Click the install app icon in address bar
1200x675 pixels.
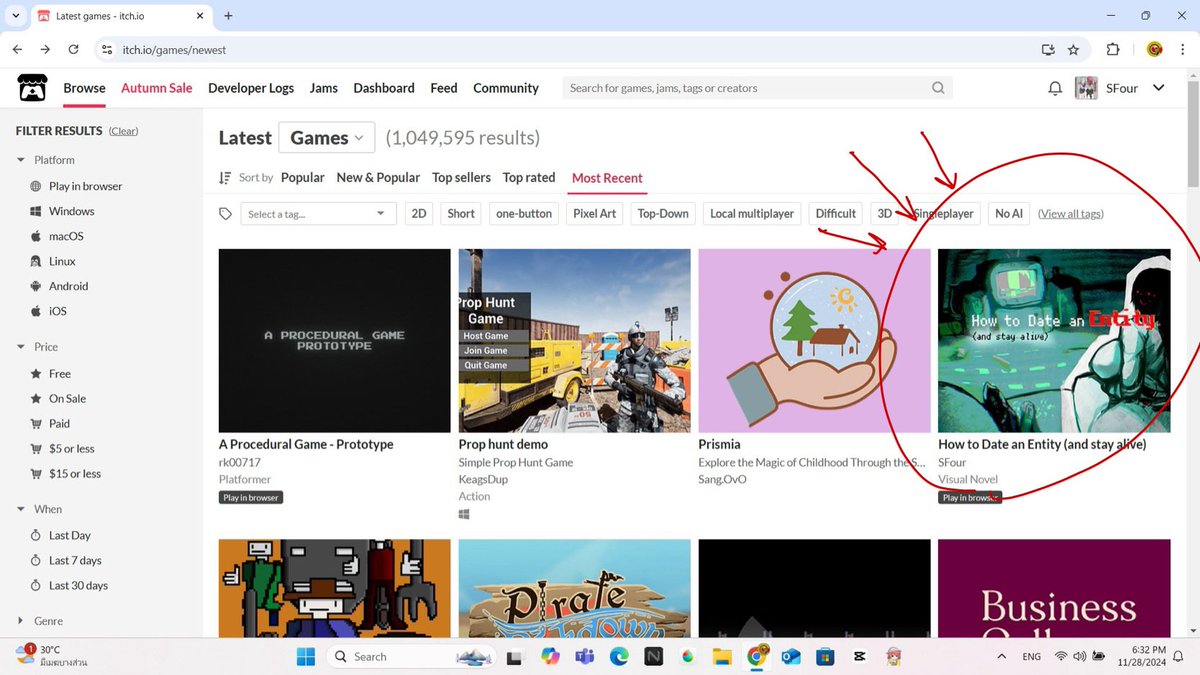click(x=1048, y=49)
